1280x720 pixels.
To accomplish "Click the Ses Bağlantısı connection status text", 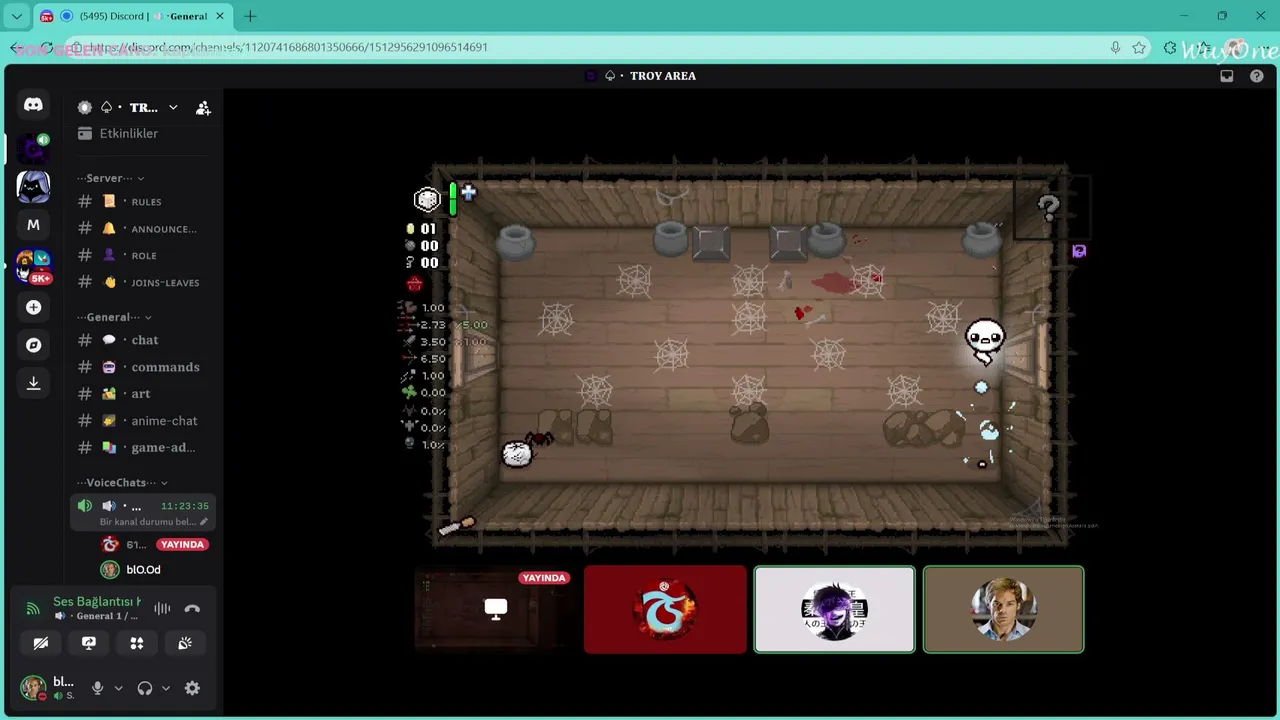I will coord(97,602).
